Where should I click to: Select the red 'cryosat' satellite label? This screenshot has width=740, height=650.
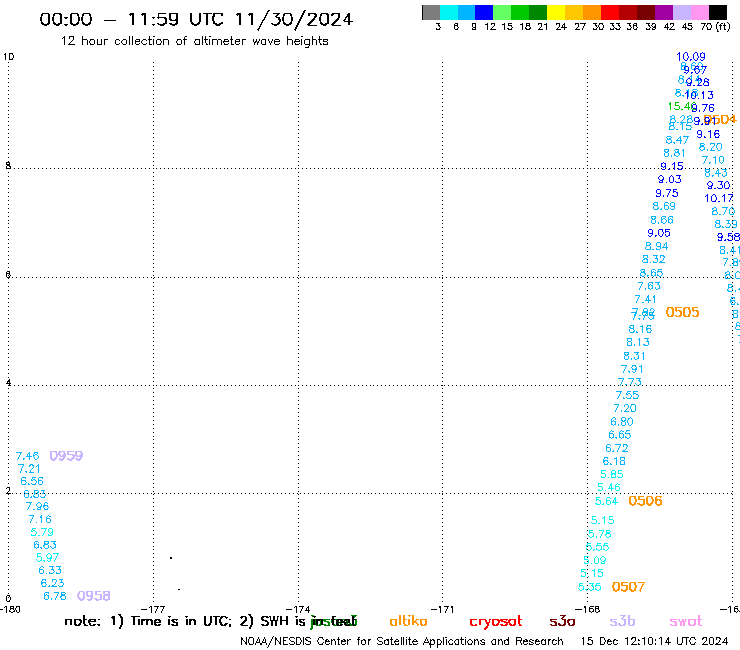click(496, 622)
